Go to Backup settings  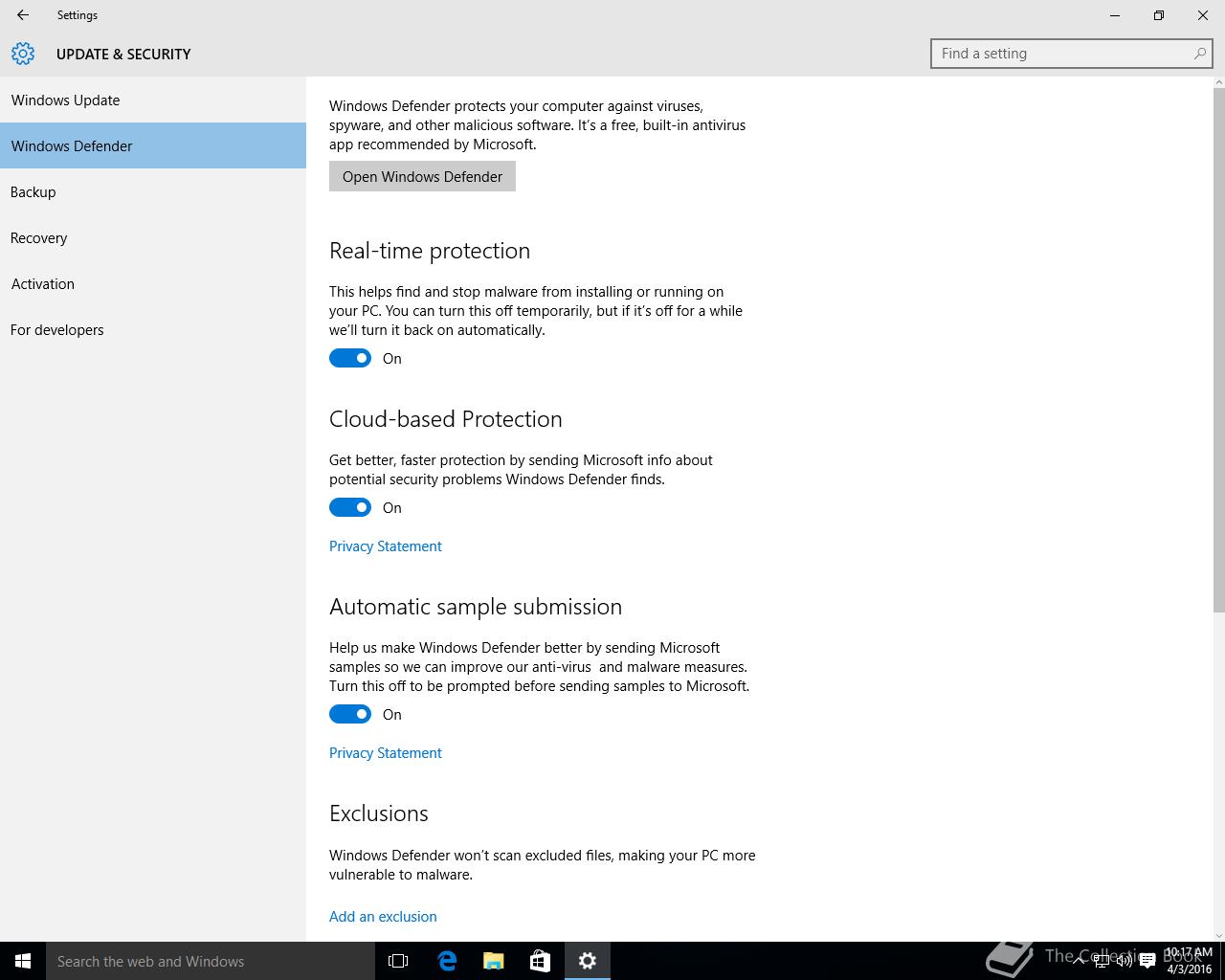tap(153, 191)
